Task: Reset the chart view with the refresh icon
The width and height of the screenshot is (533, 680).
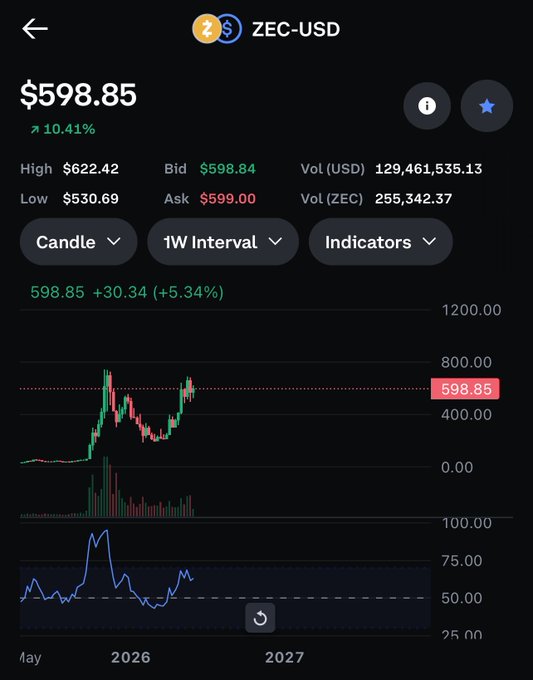Action: [x=260, y=618]
